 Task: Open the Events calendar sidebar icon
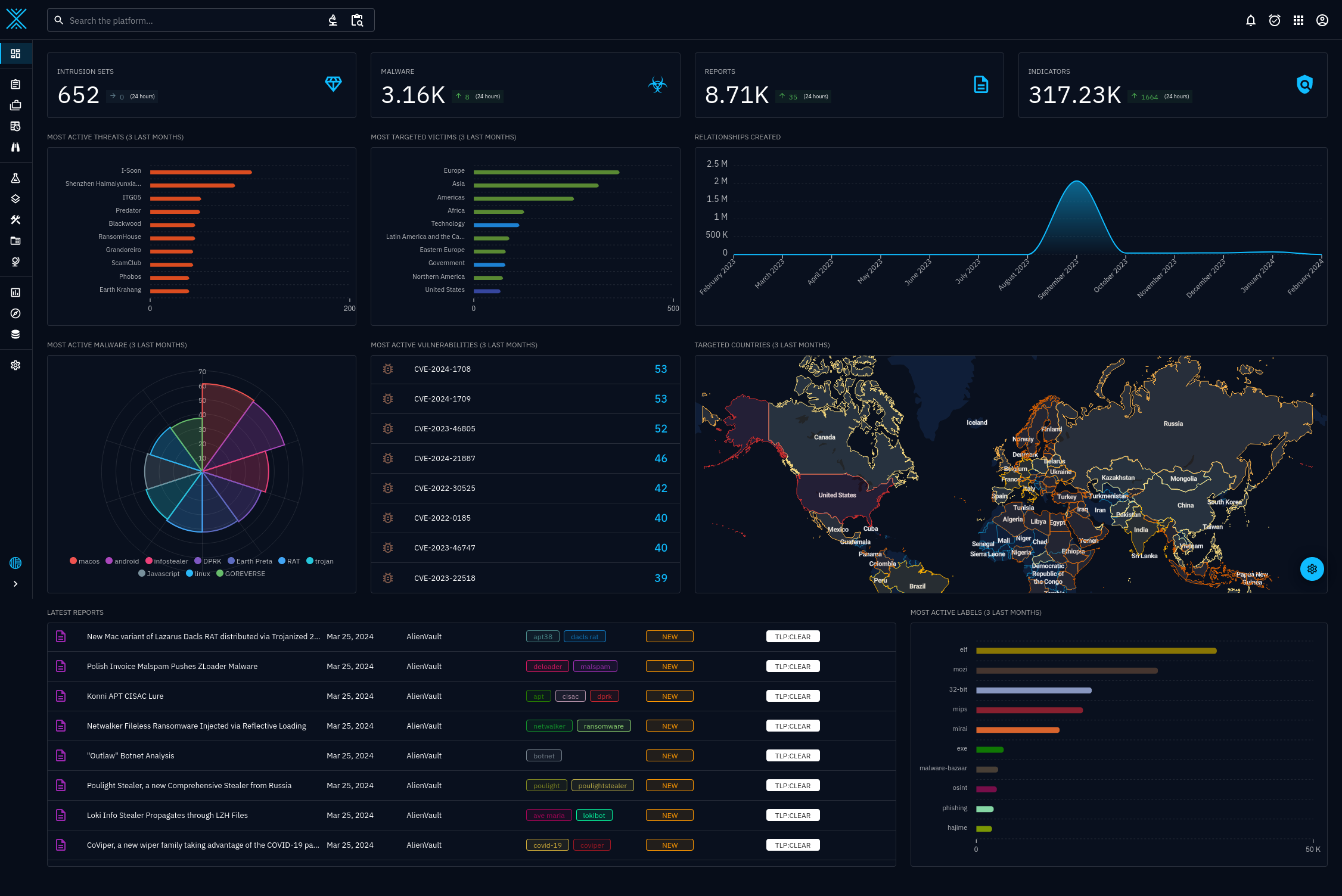[15, 126]
